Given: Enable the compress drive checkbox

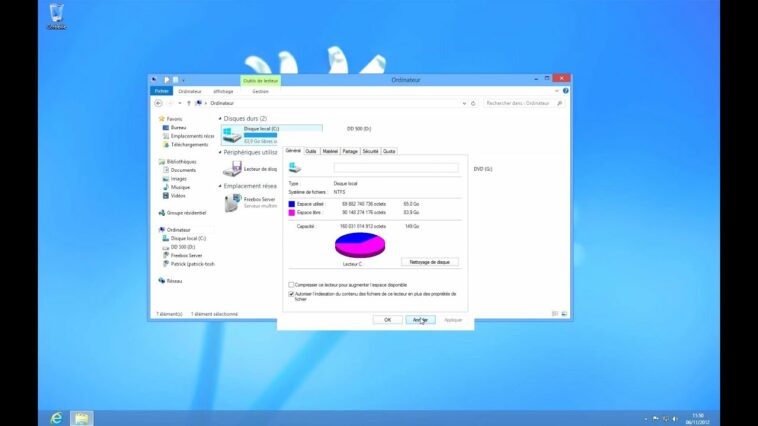Looking at the screenshot, I should pyautogui.click(x=291, y=285).
